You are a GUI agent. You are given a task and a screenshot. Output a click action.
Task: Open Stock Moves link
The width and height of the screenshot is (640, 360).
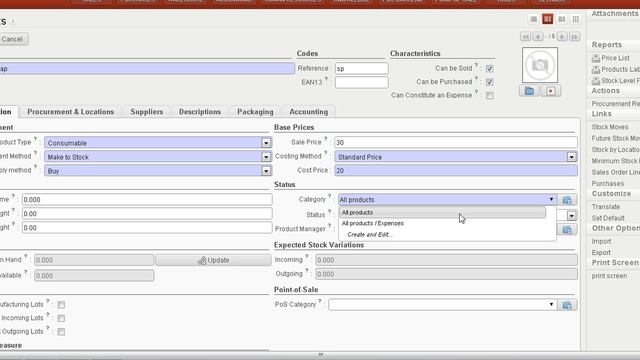tap(610, 127)
